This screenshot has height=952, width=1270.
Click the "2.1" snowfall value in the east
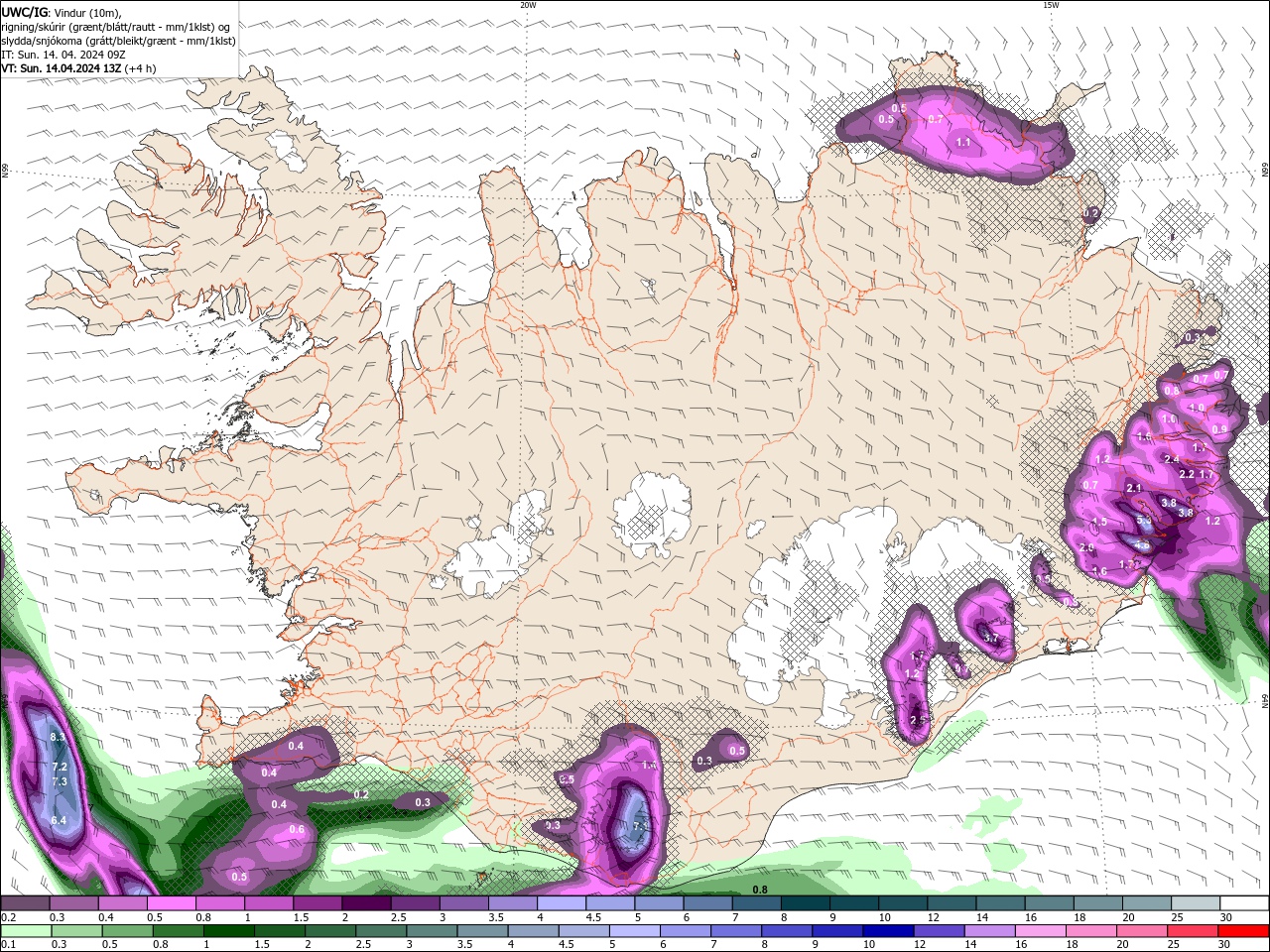coord(1134,488)
